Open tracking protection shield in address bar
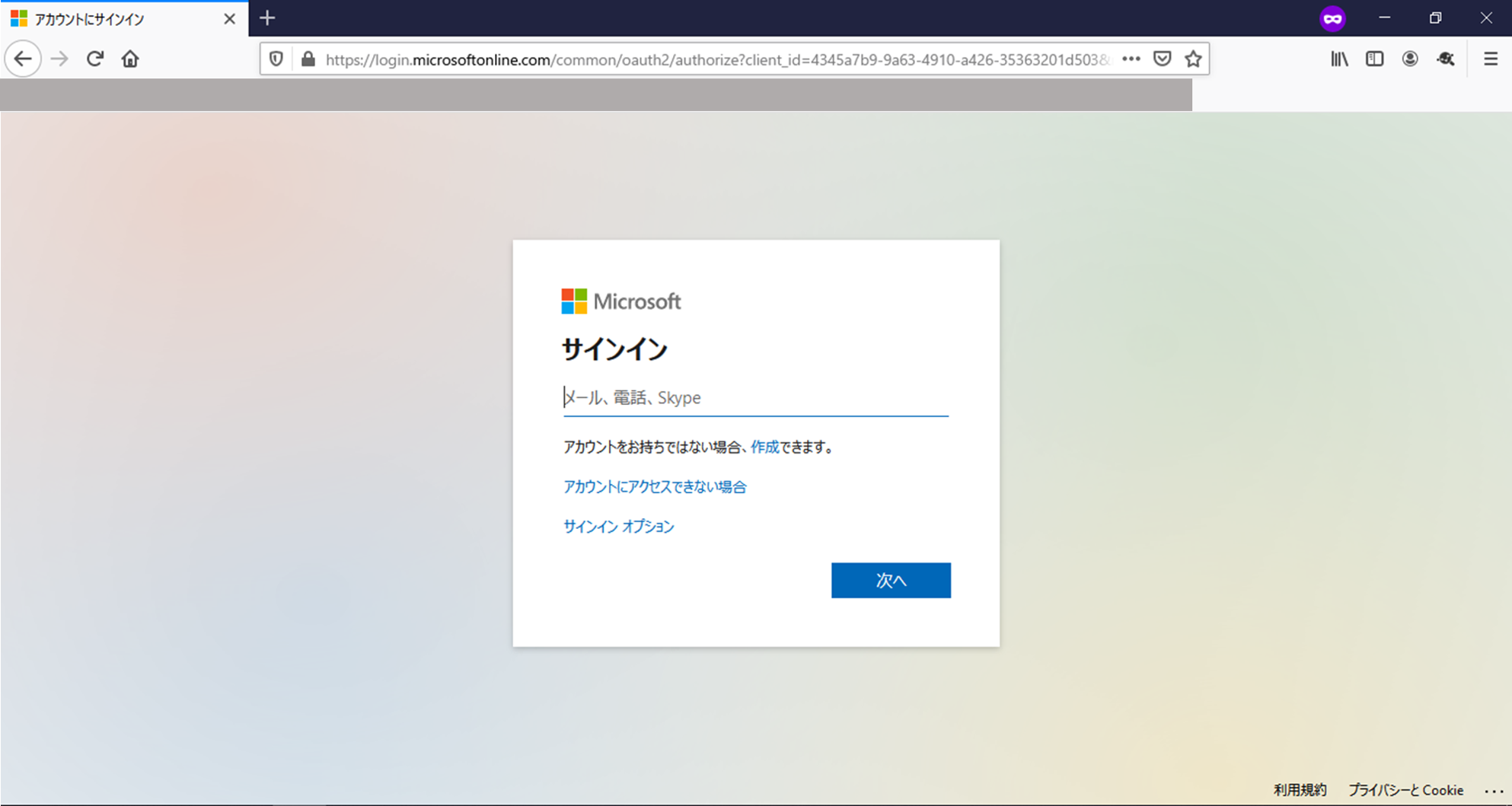This screenshot has width=1512, height=806. coord(276,59)
